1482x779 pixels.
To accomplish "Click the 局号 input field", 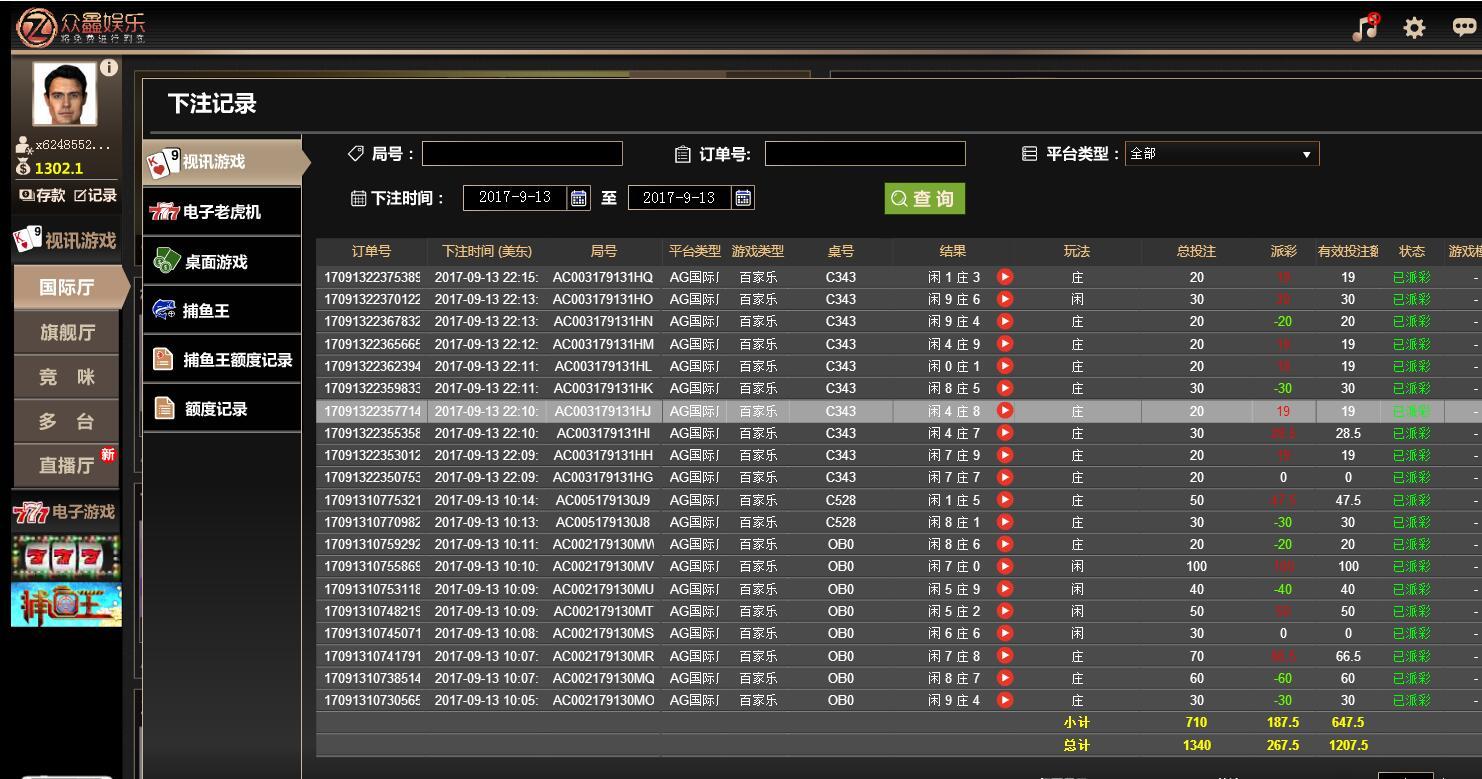I will pos(522,154).
